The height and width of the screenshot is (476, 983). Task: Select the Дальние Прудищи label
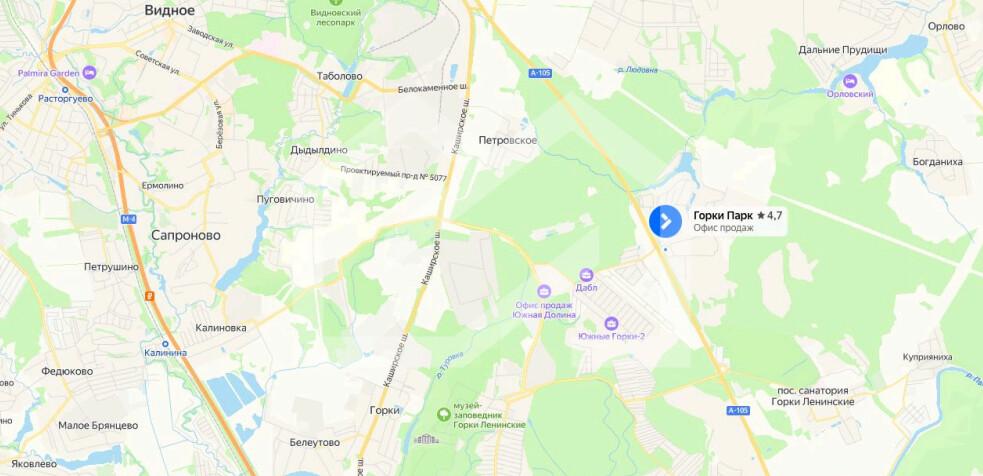pyautogui.click(x=843, y=50)
